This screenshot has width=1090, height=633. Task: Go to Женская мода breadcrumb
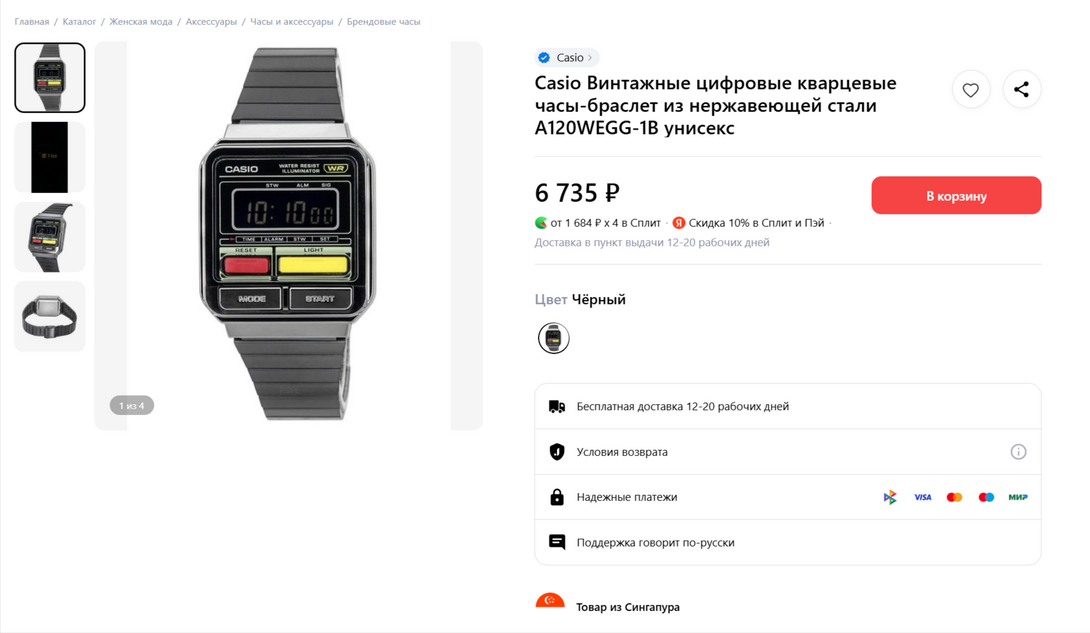tap(140, 22)
